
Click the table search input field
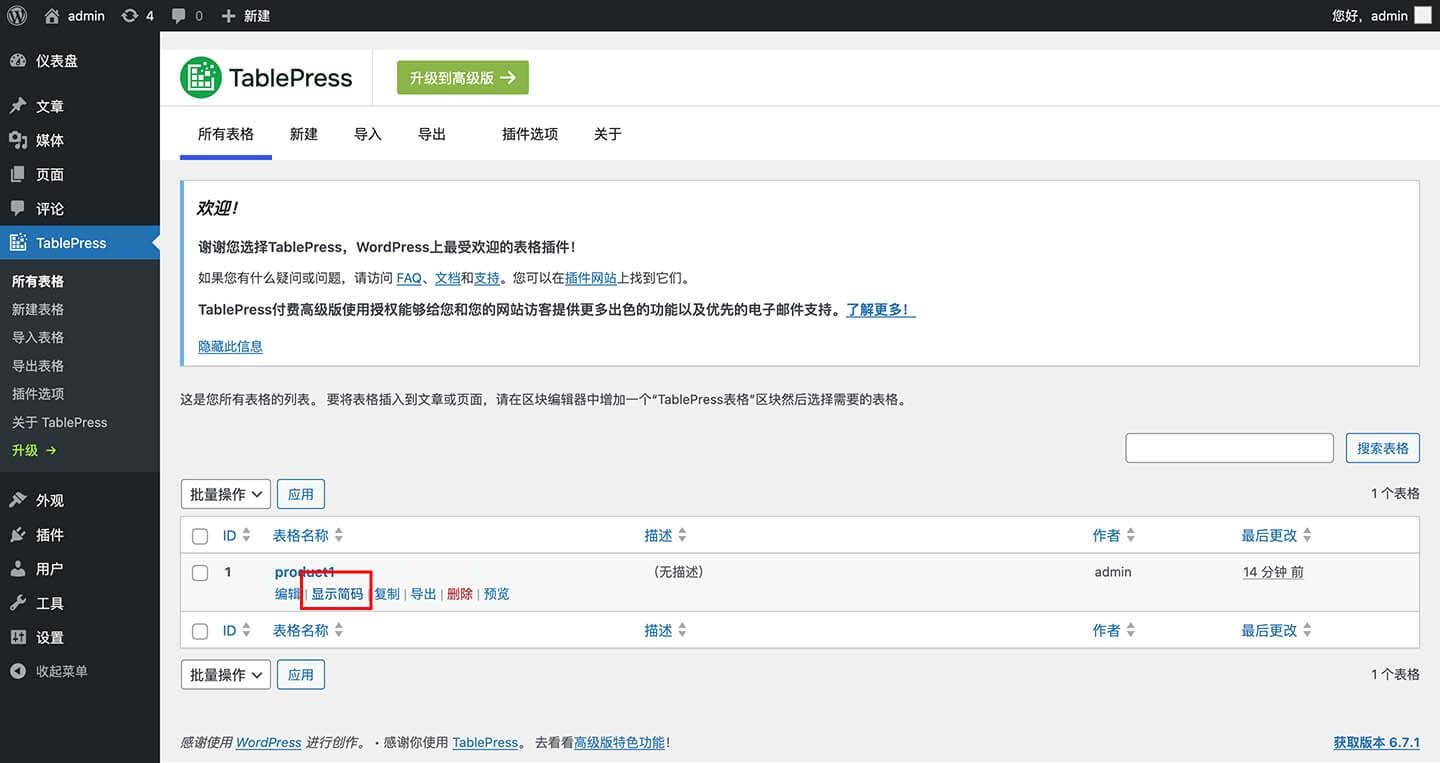click(1230, 448)
